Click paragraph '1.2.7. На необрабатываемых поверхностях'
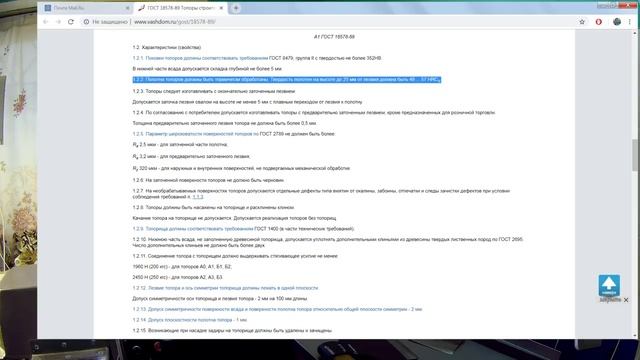 (x=321, y=194)
